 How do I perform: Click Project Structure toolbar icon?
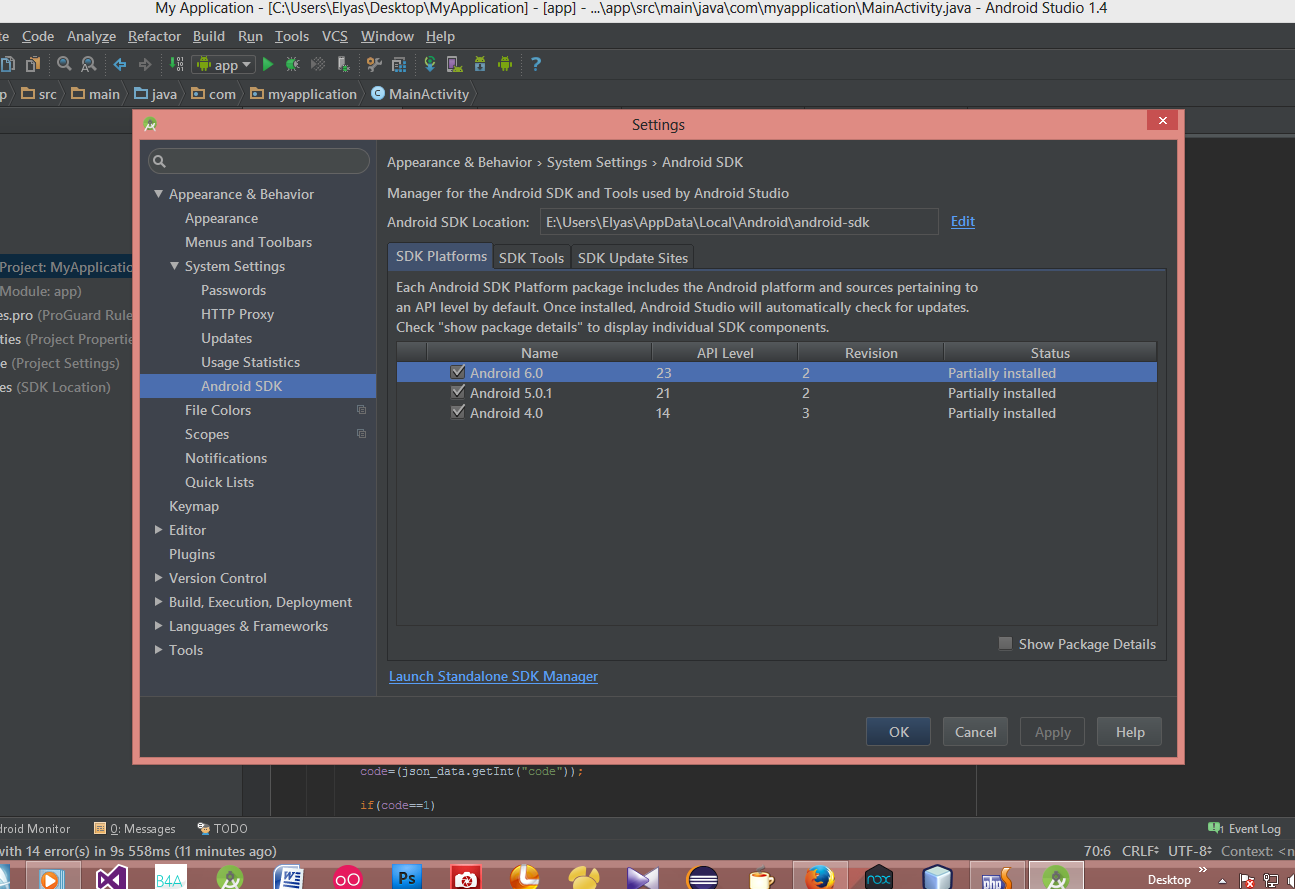[399, 64]
